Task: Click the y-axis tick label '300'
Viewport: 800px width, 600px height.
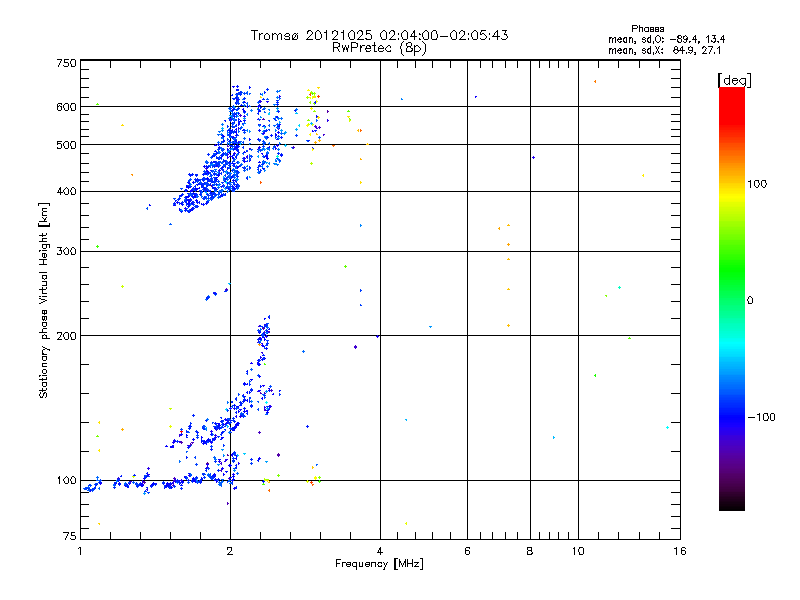Action: [x=66, y=252]
